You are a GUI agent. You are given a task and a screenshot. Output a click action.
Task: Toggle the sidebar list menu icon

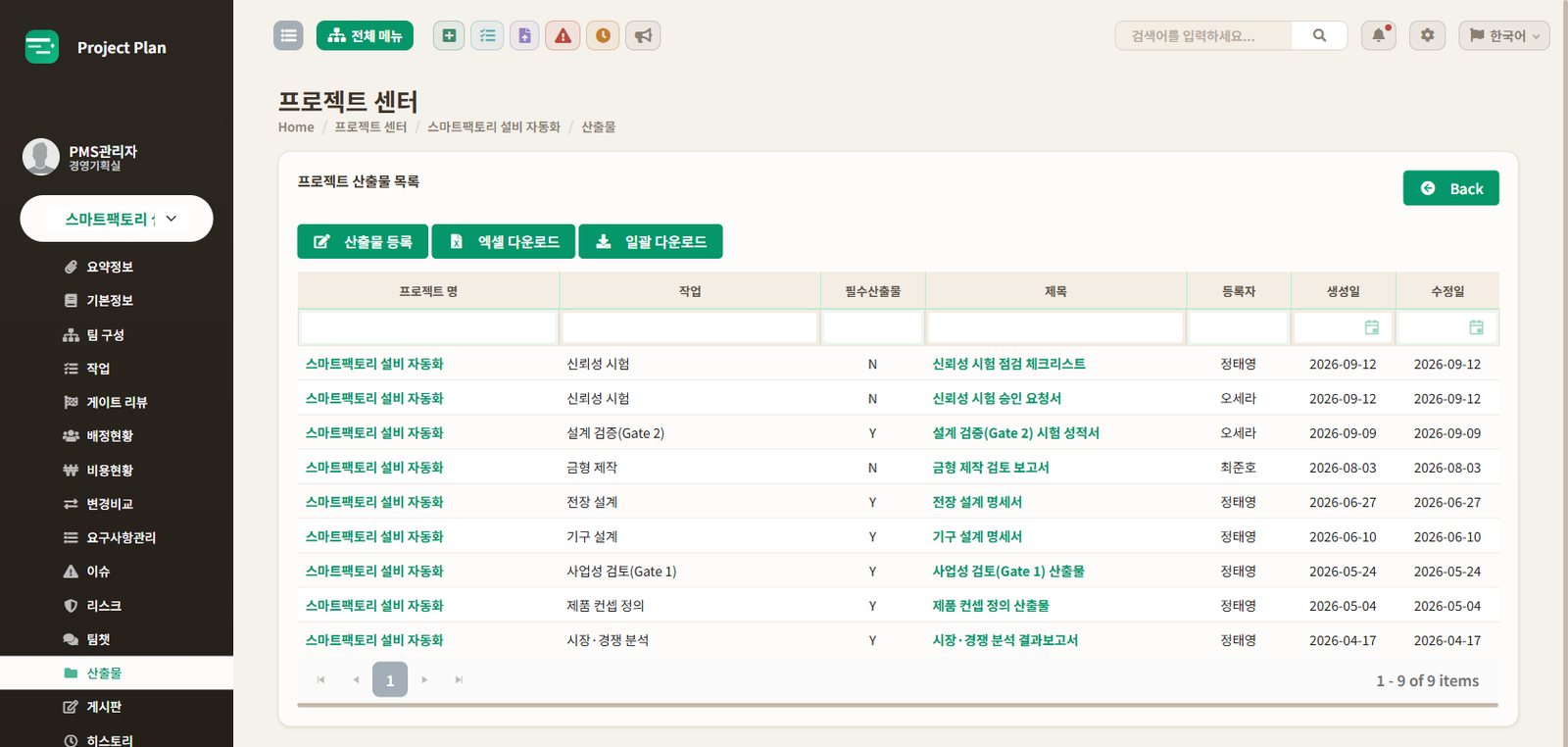click(x=288, y=35)
